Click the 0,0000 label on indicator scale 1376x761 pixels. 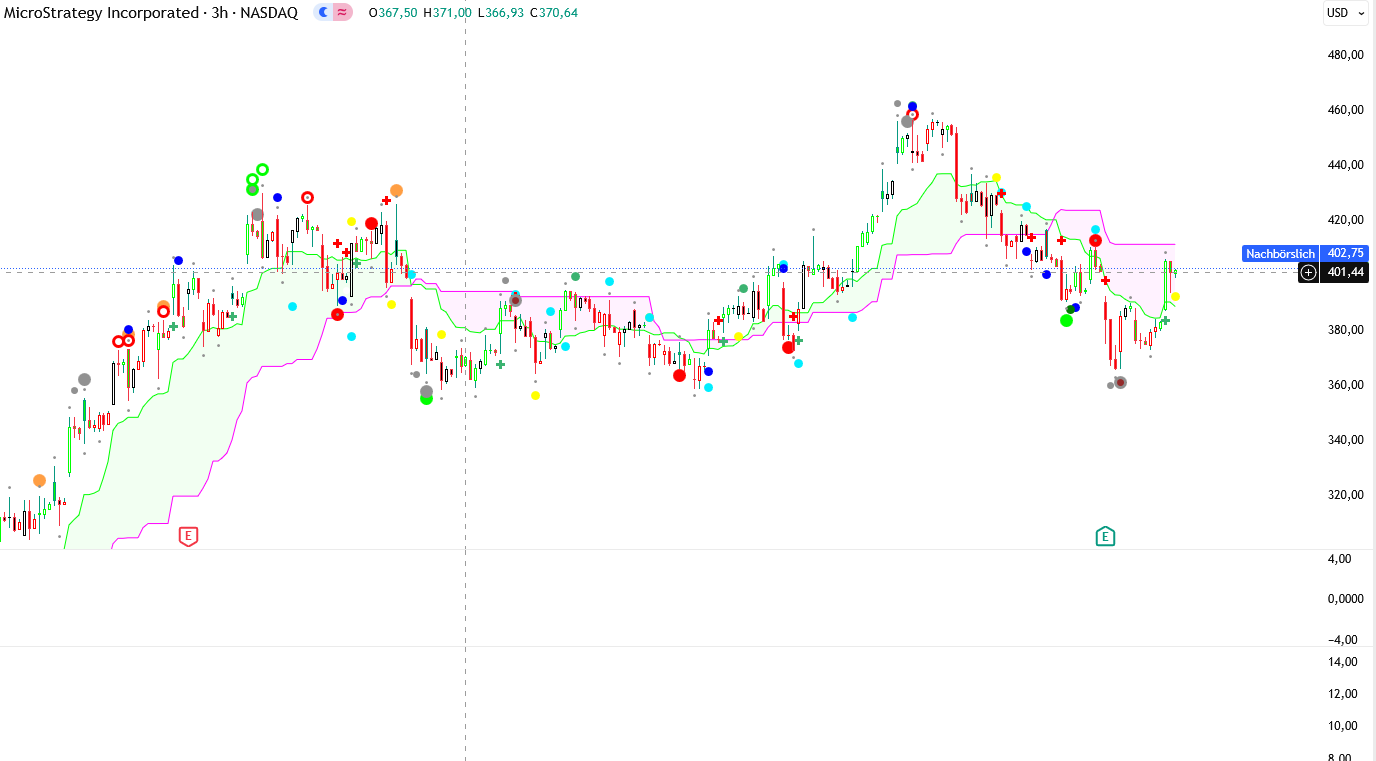click(1345, 599)
